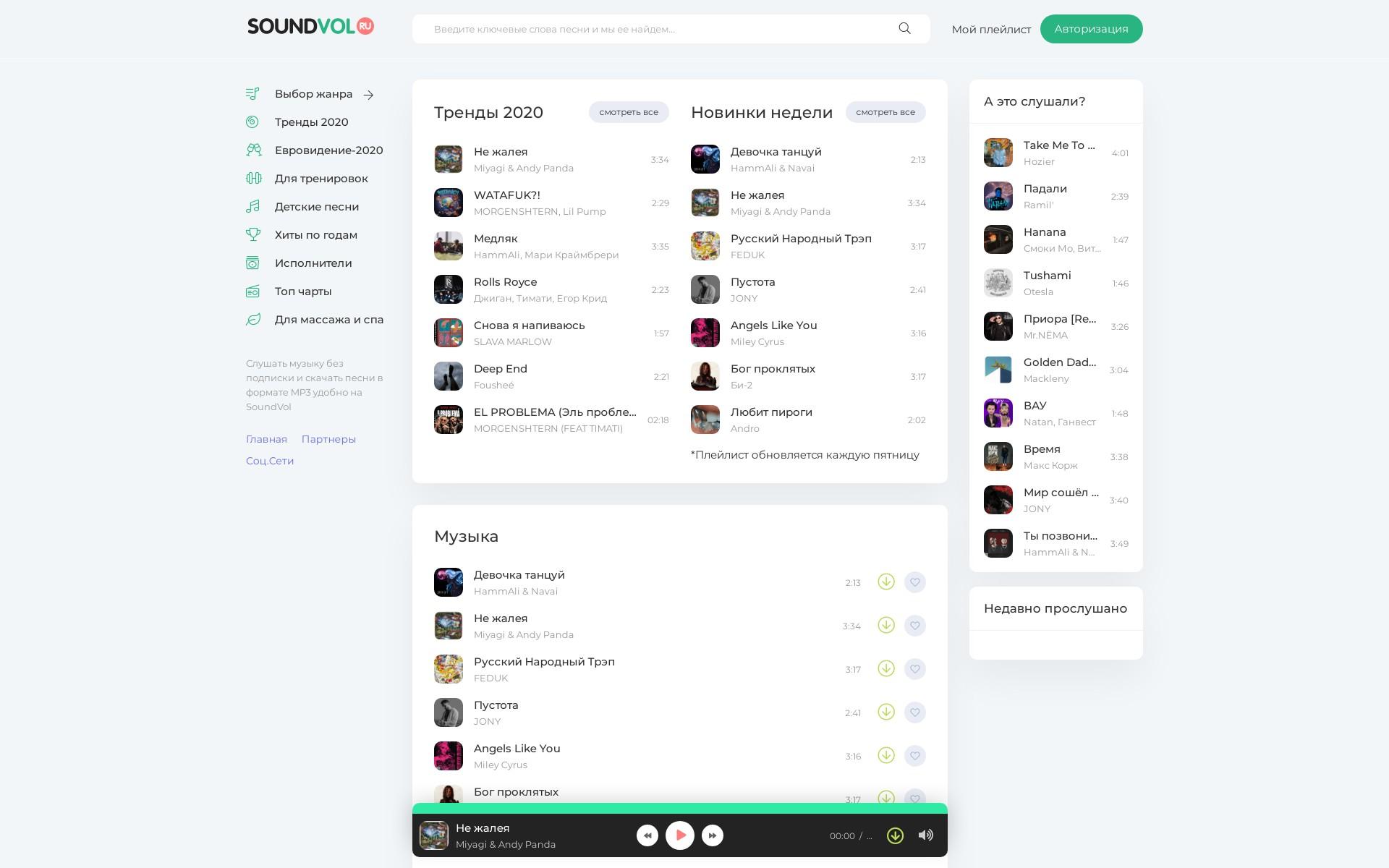Click the SoundVol logo
Viewport: 1389px width, 868px height.
tap(310, 27)
